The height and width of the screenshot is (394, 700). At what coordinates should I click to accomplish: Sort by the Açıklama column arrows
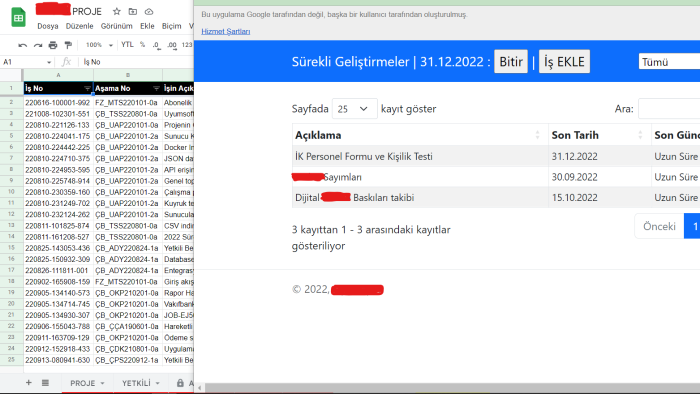tap(538, 135)
